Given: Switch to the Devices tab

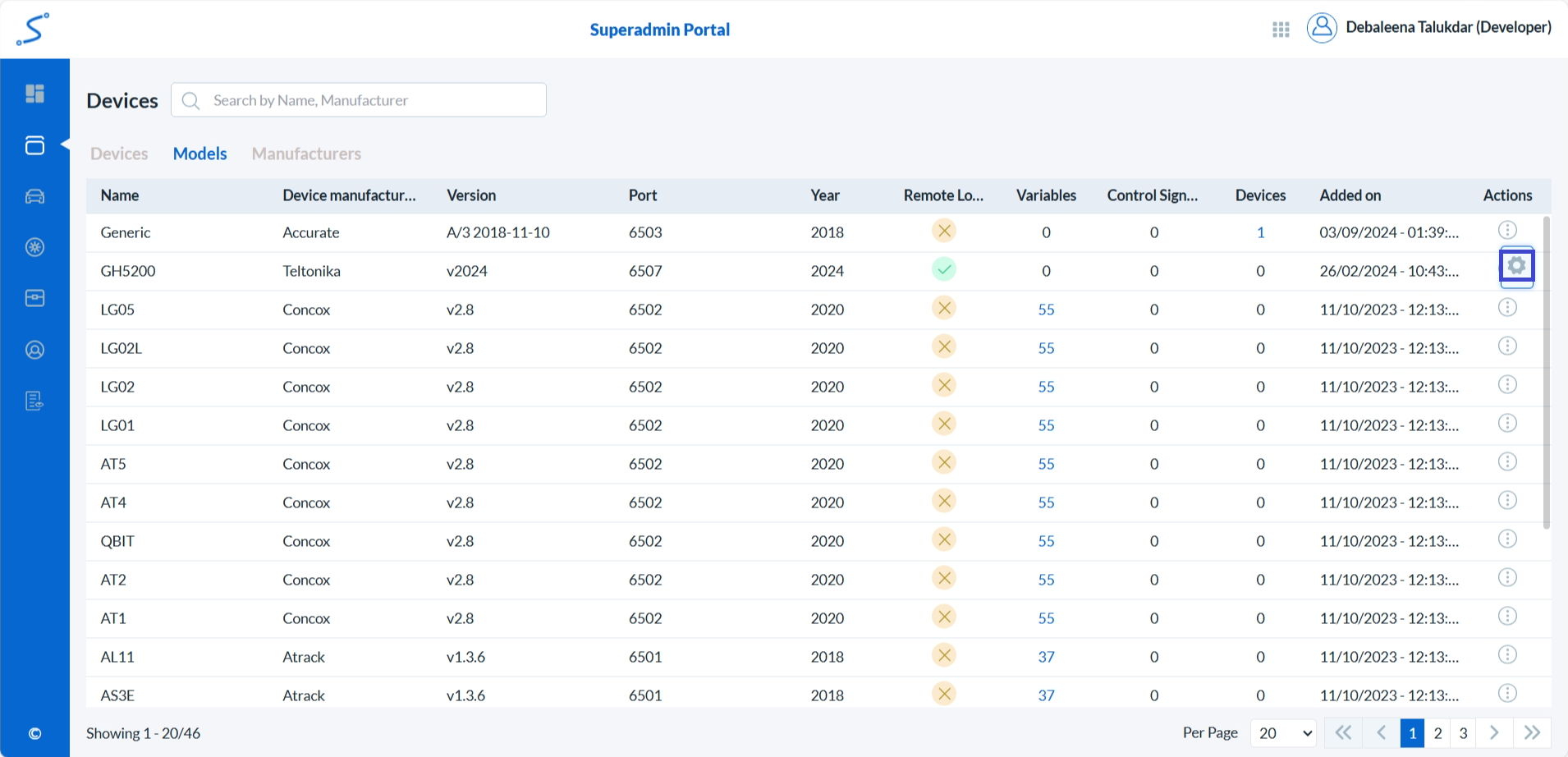Looking at the screenshot, I should pos(119,154).
